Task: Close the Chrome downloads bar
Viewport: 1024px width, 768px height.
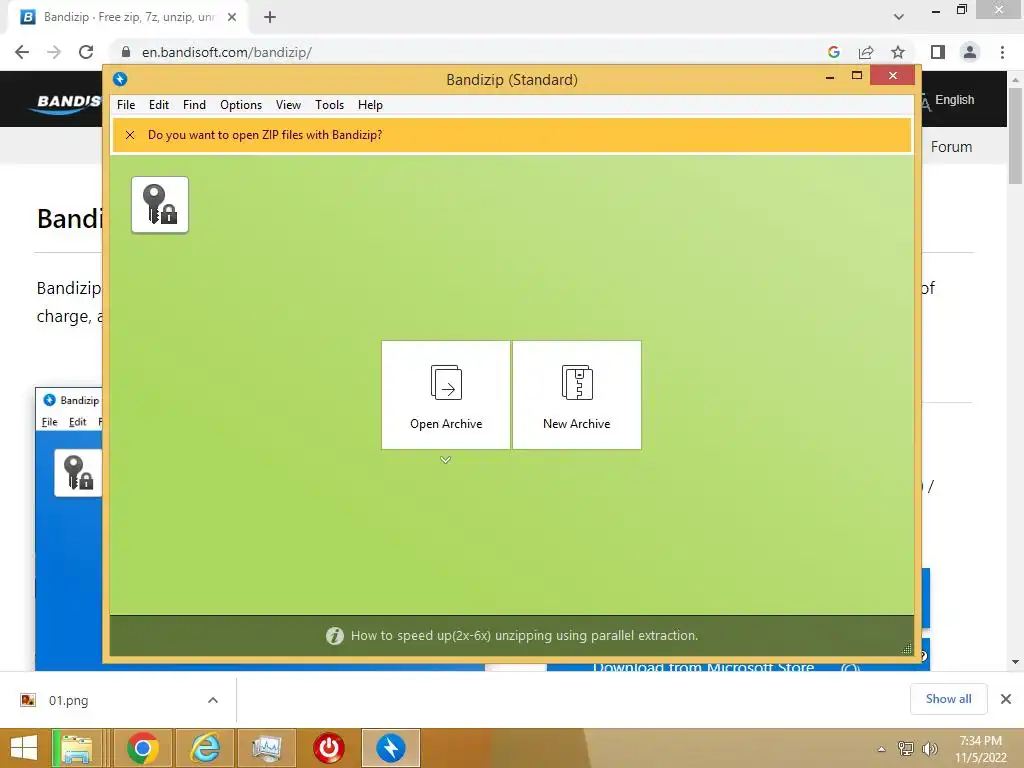Action: point(1006,699)
